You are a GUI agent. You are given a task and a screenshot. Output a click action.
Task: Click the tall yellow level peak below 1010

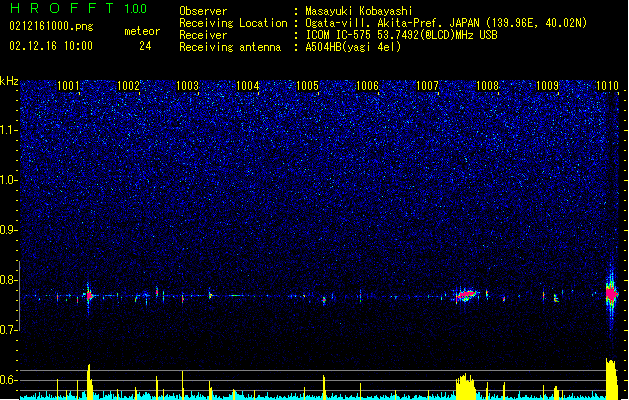611,379
